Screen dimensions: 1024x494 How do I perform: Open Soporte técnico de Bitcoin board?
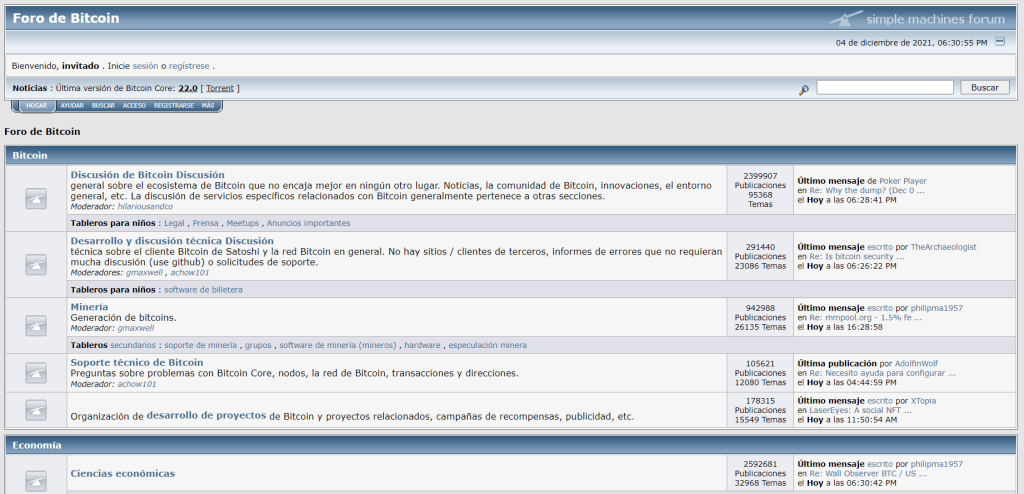tap(137, 362)
